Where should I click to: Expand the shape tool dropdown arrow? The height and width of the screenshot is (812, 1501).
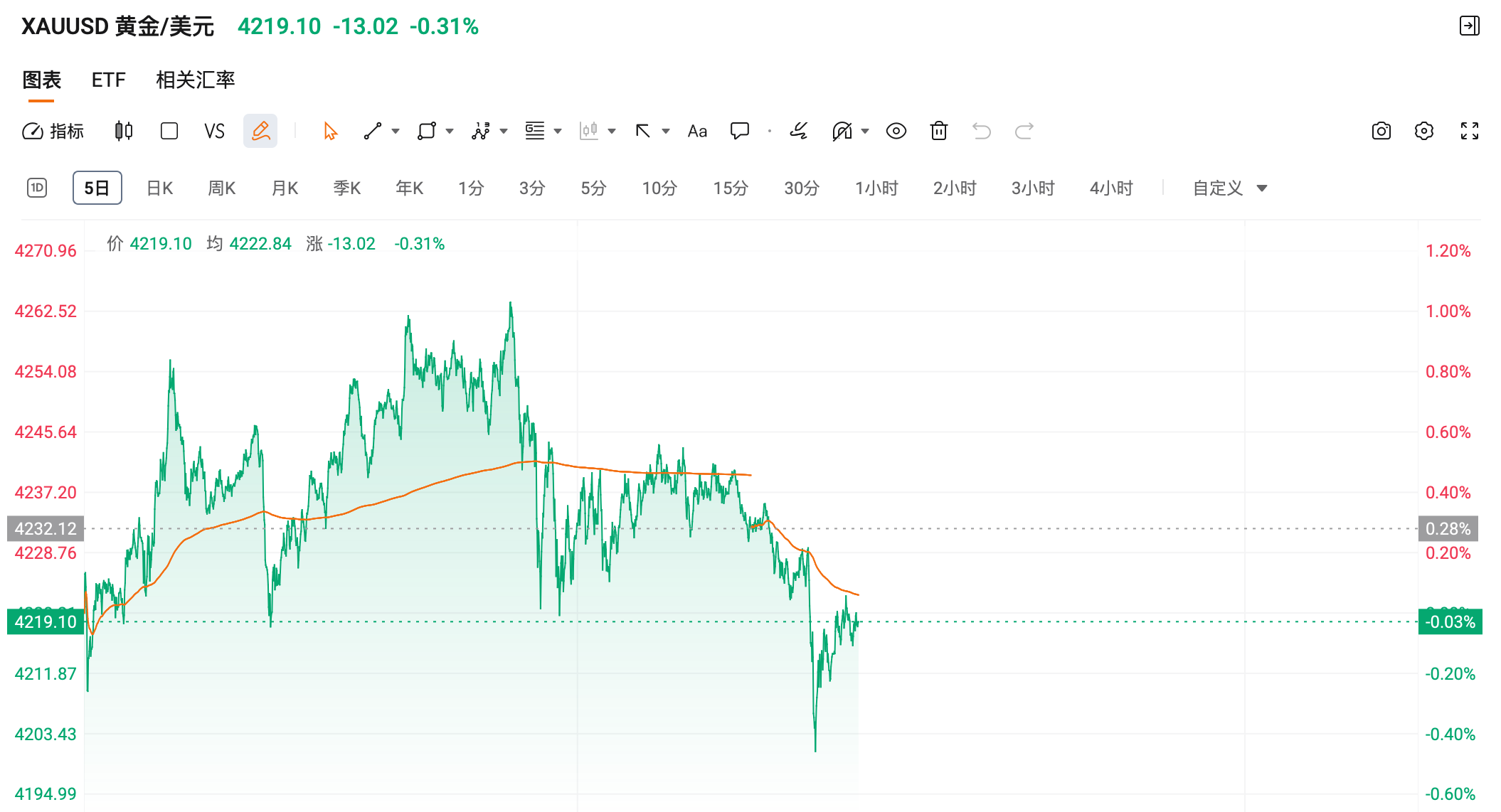[449, 131]
